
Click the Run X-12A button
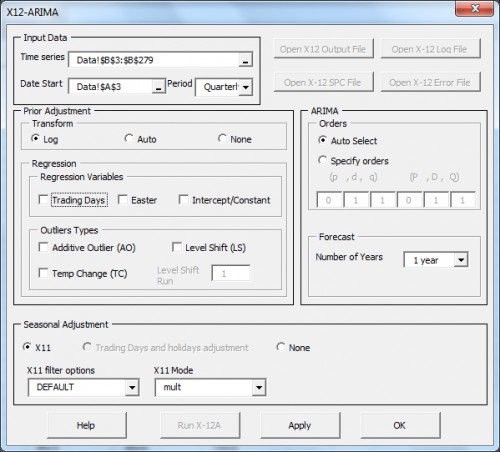point(200,425)
